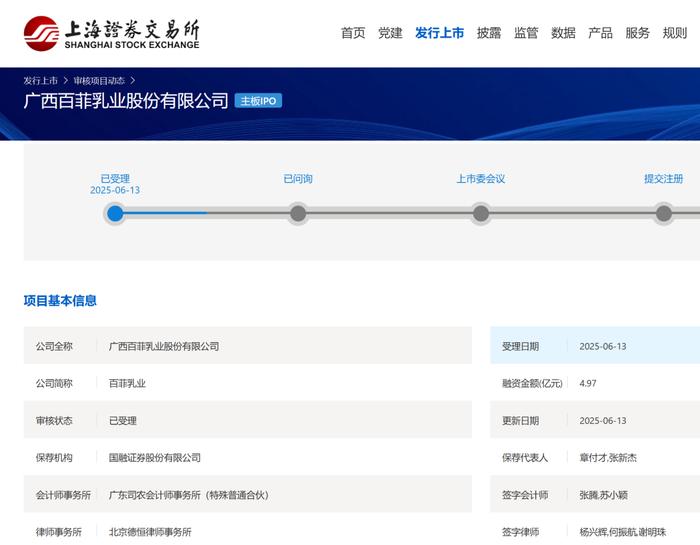Go to 发行上市 breadcrumb link
The image size is (700, 545).
(41, 81)
